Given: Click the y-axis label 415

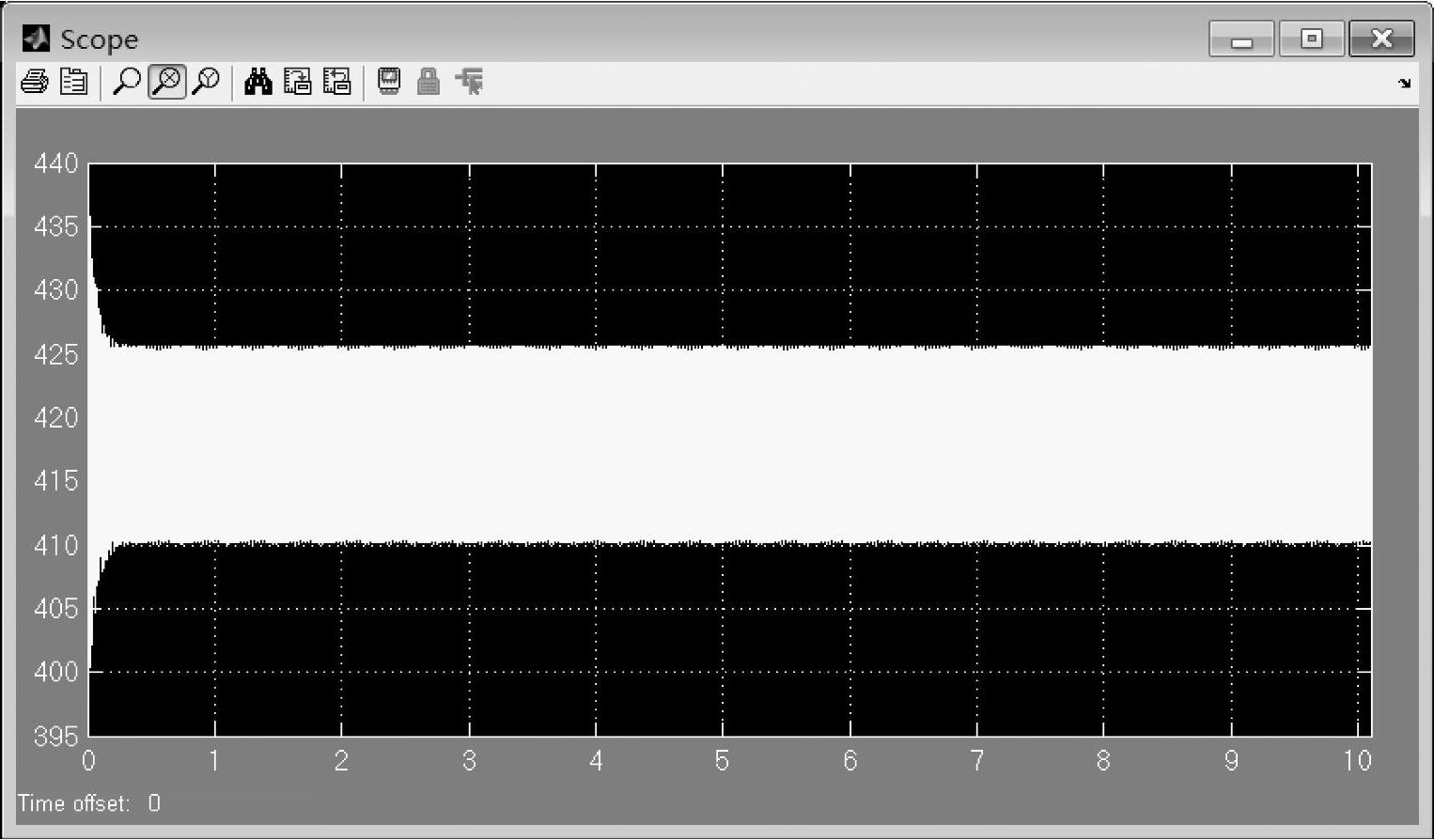Looking at the screenshot, I should tap(55, 481).
